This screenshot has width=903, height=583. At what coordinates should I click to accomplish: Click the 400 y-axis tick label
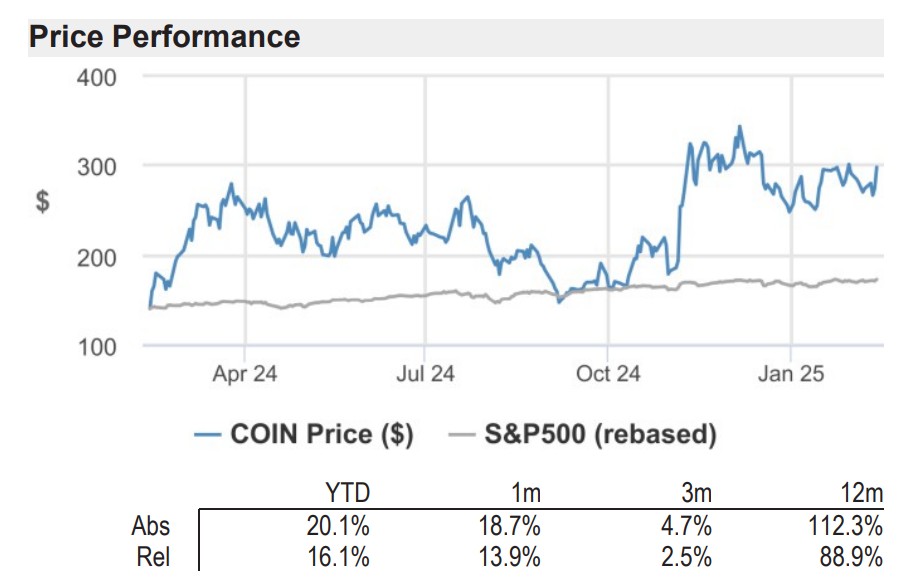pyautogui.click(x=97, y=76)
